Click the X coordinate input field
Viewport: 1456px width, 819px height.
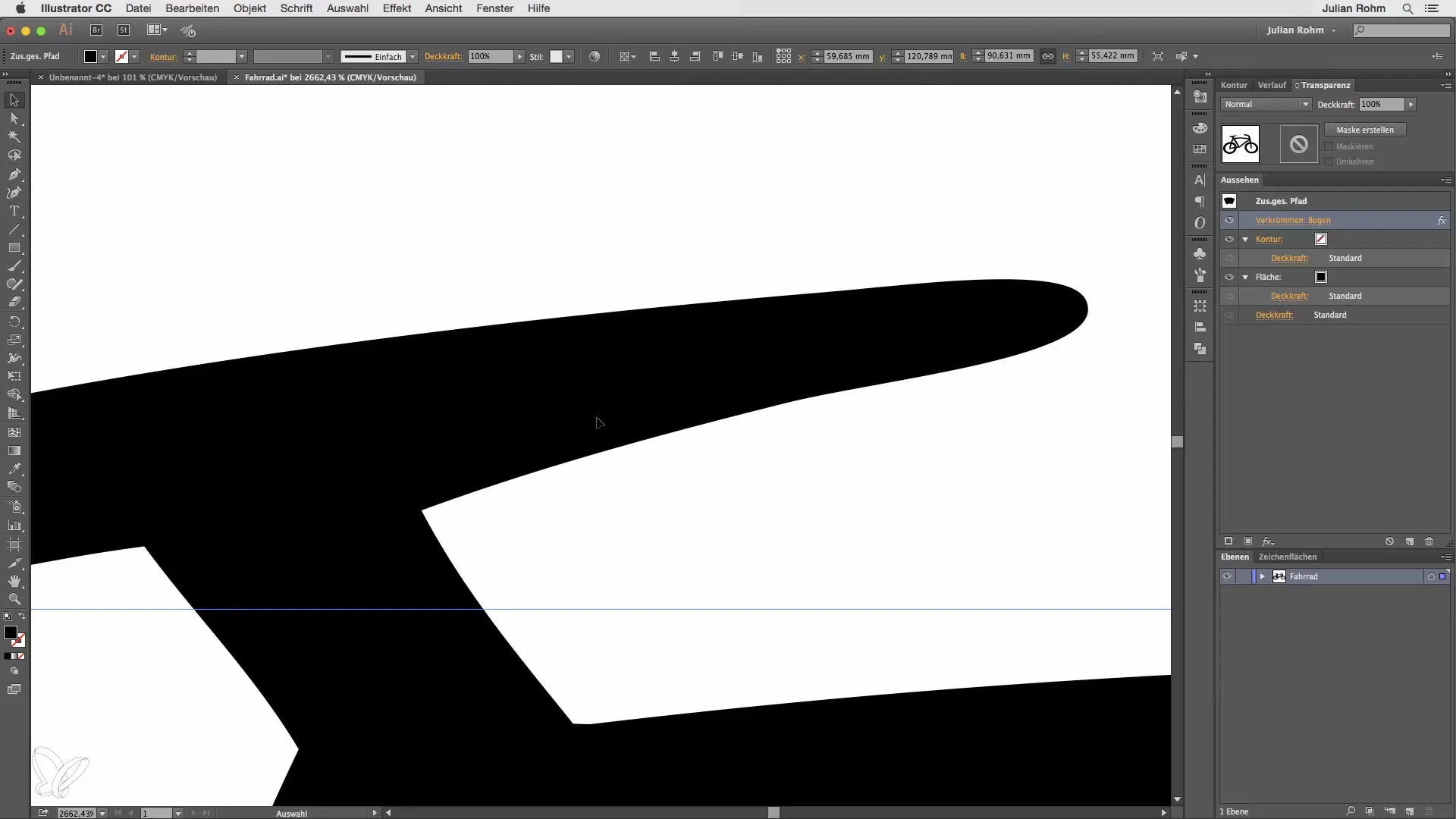[x=847, y=56]
